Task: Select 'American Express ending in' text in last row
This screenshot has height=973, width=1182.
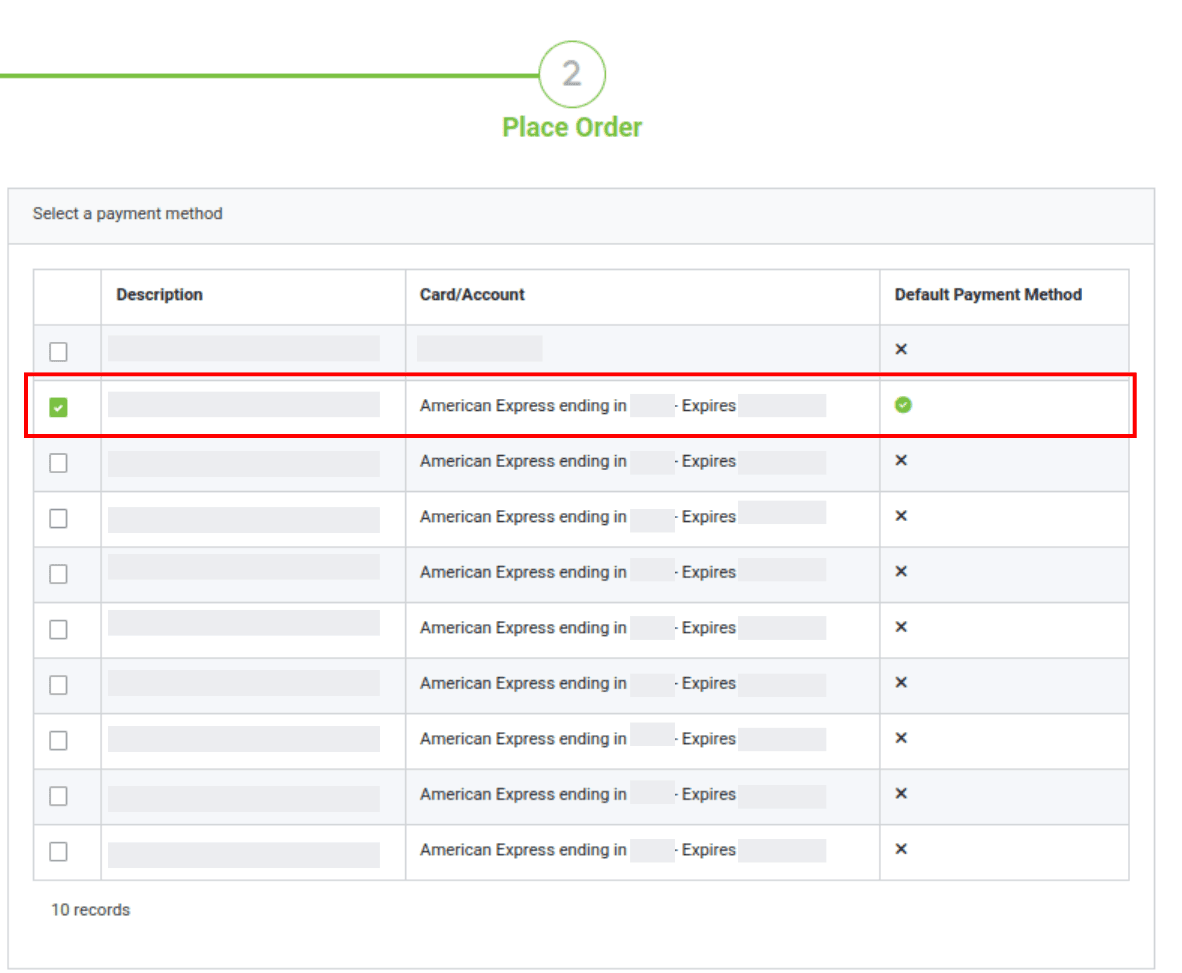Action: [x=523, y=849]
